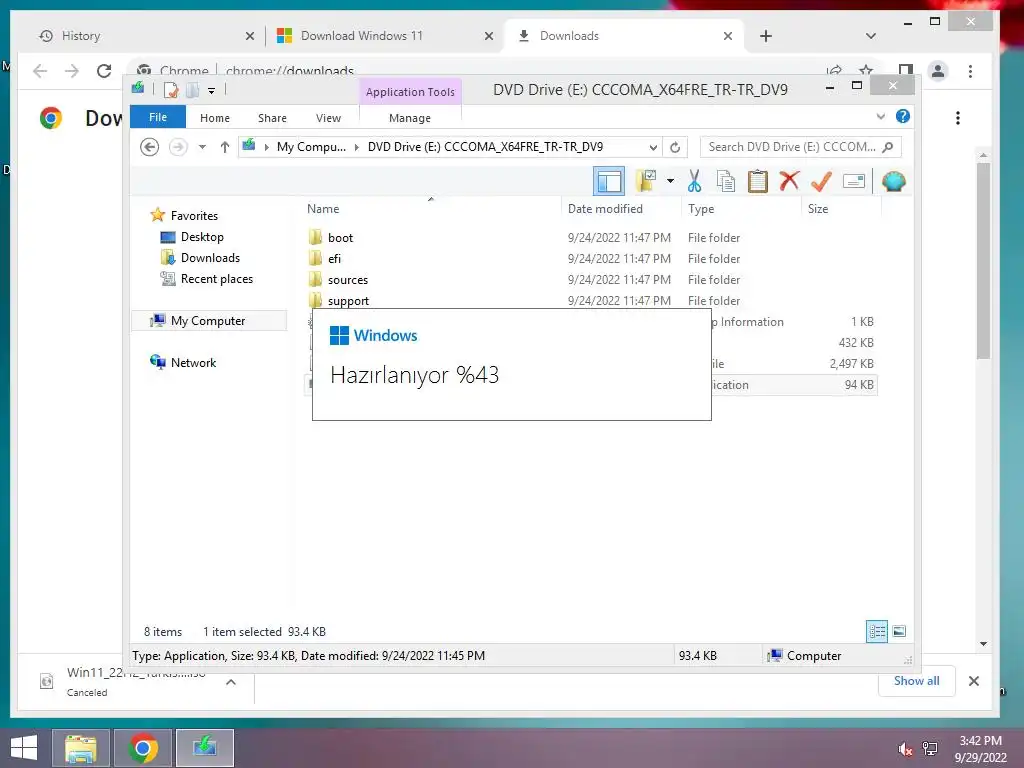Open Downloads page three-dot more actions
1024x768 pixels.
tap(957, 118)
